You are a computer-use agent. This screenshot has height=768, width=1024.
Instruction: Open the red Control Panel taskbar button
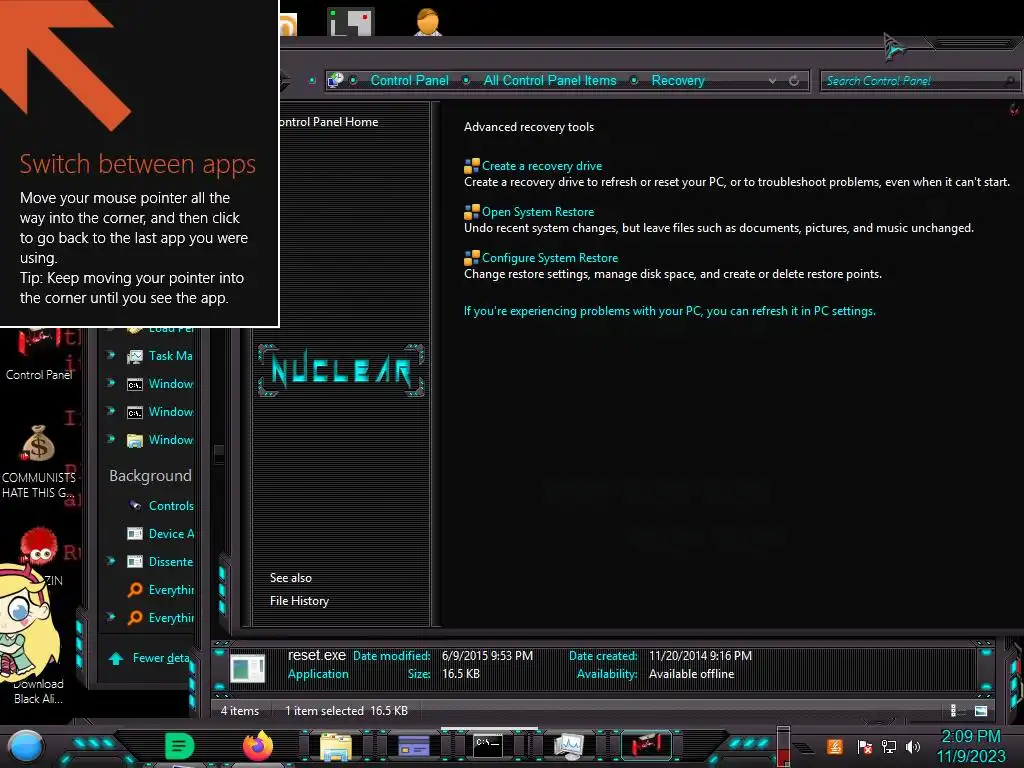(647, 745)
